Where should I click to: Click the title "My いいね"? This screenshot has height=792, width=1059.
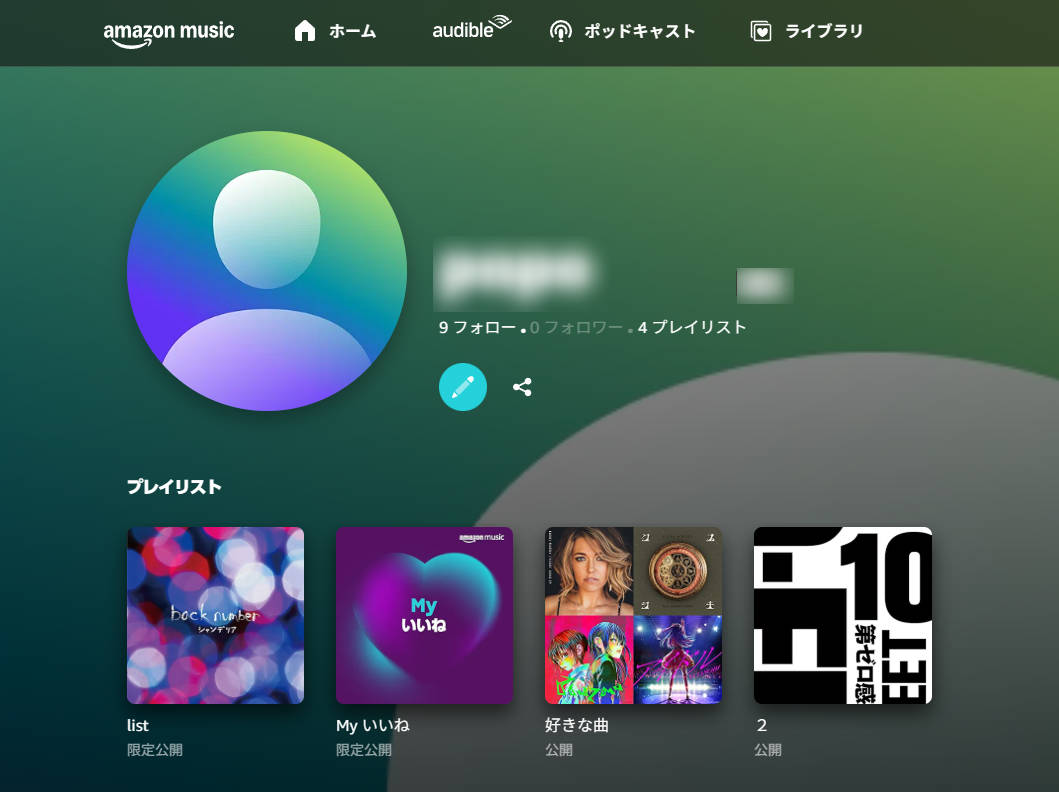pos(373,726)
